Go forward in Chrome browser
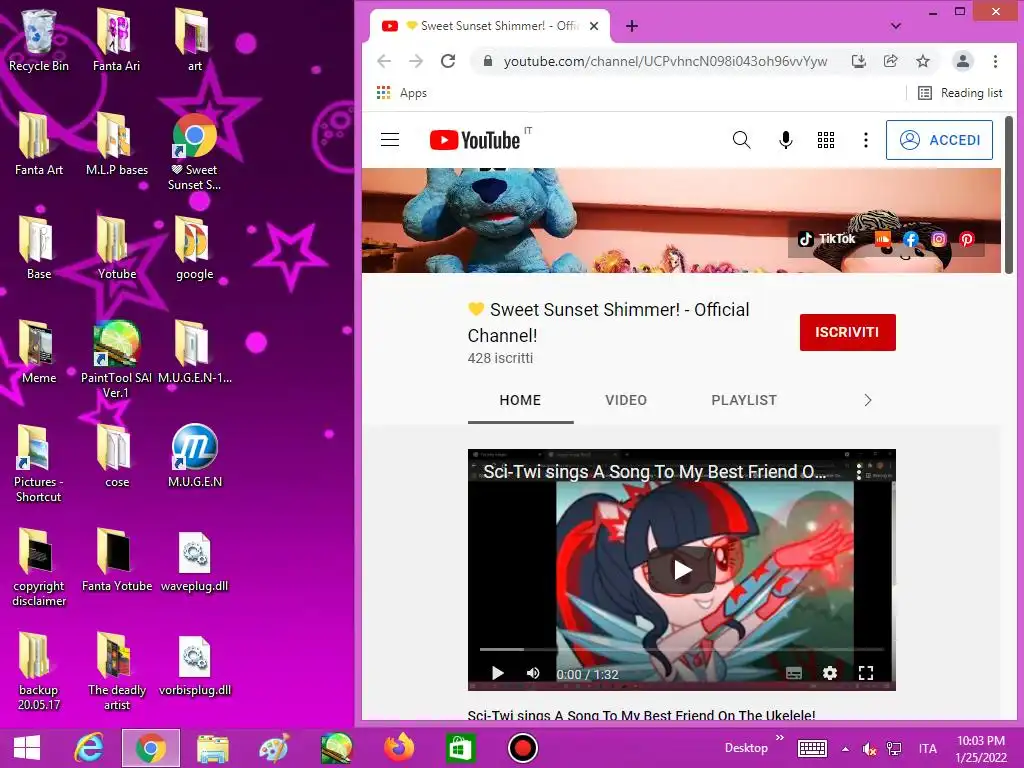Image resolution: width=1024 pixels, height=768 pixels. [416, 61]
